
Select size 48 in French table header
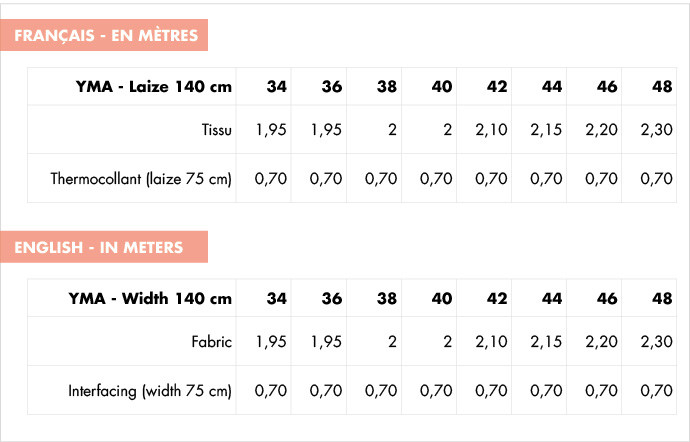(662, 86)
